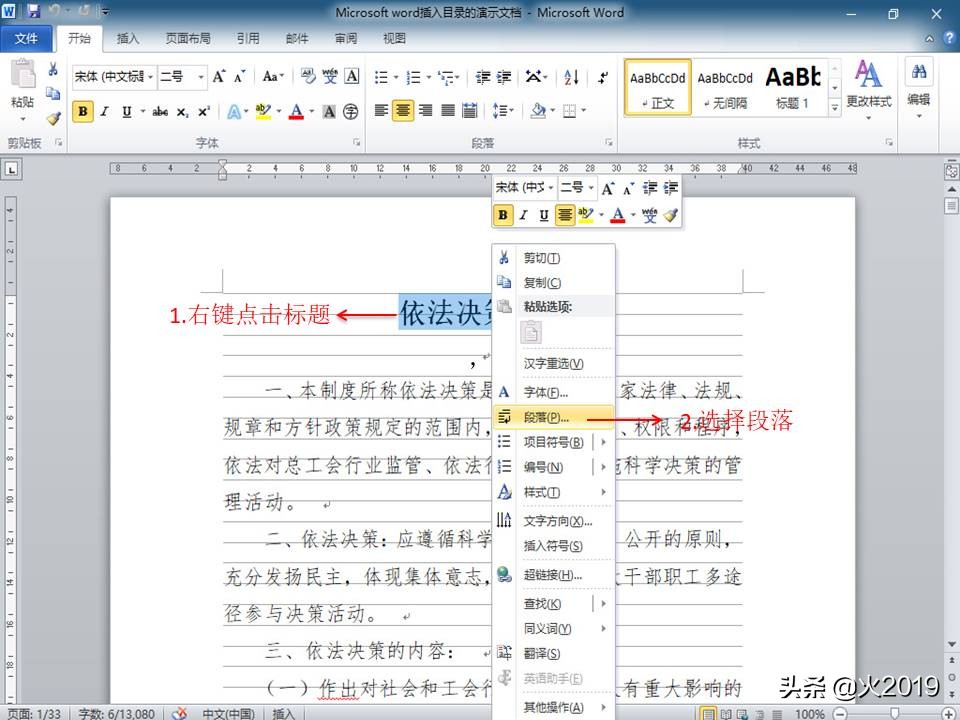
Task: Click the Sort icon in the Paragraph group
Action: click(x=570, y=77)
